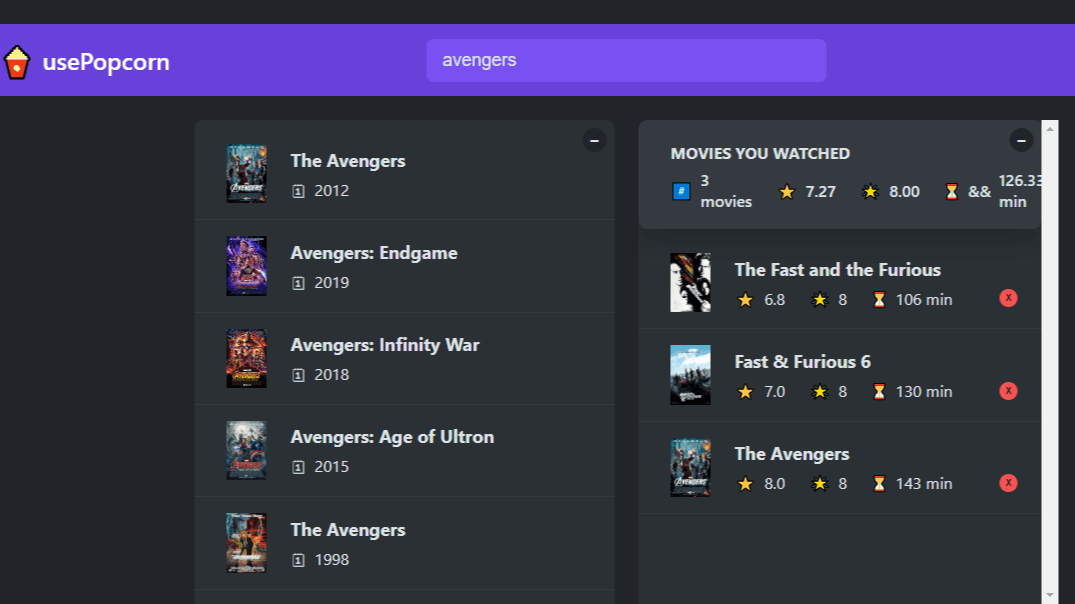Select the Avengers: Infinity War result

(404, 358)
